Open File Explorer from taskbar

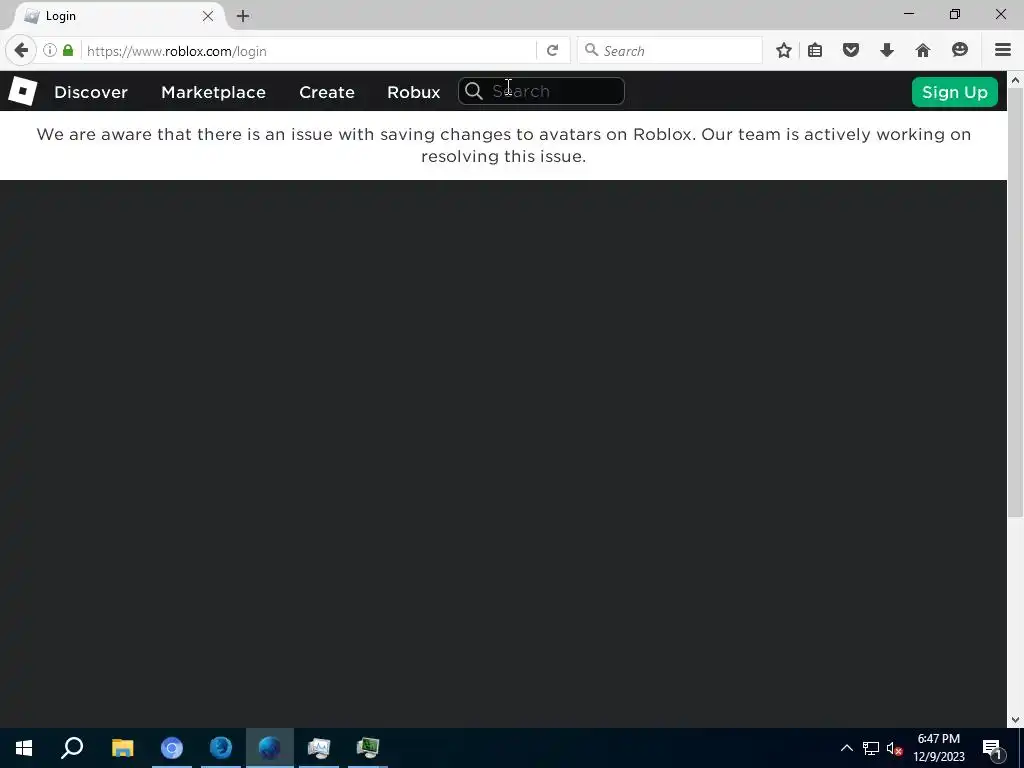122,748
